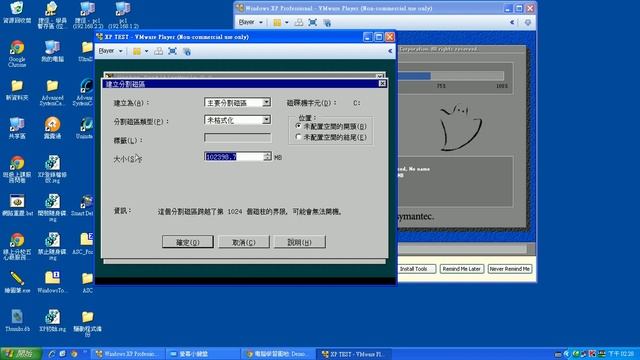640x360 pixels.
Task: Click Never Remind Me button
Action: click(509, 269)
